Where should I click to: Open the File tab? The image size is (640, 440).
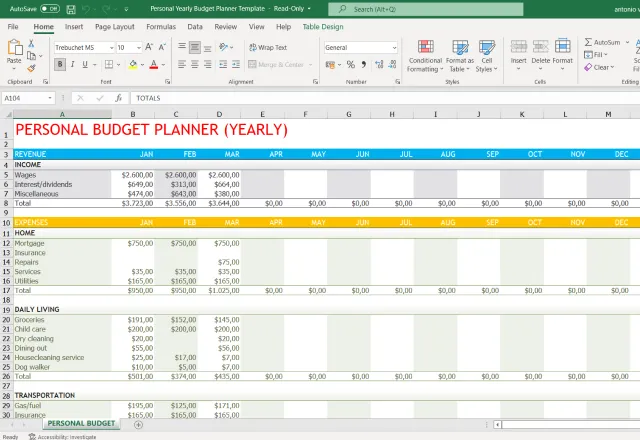13,27
